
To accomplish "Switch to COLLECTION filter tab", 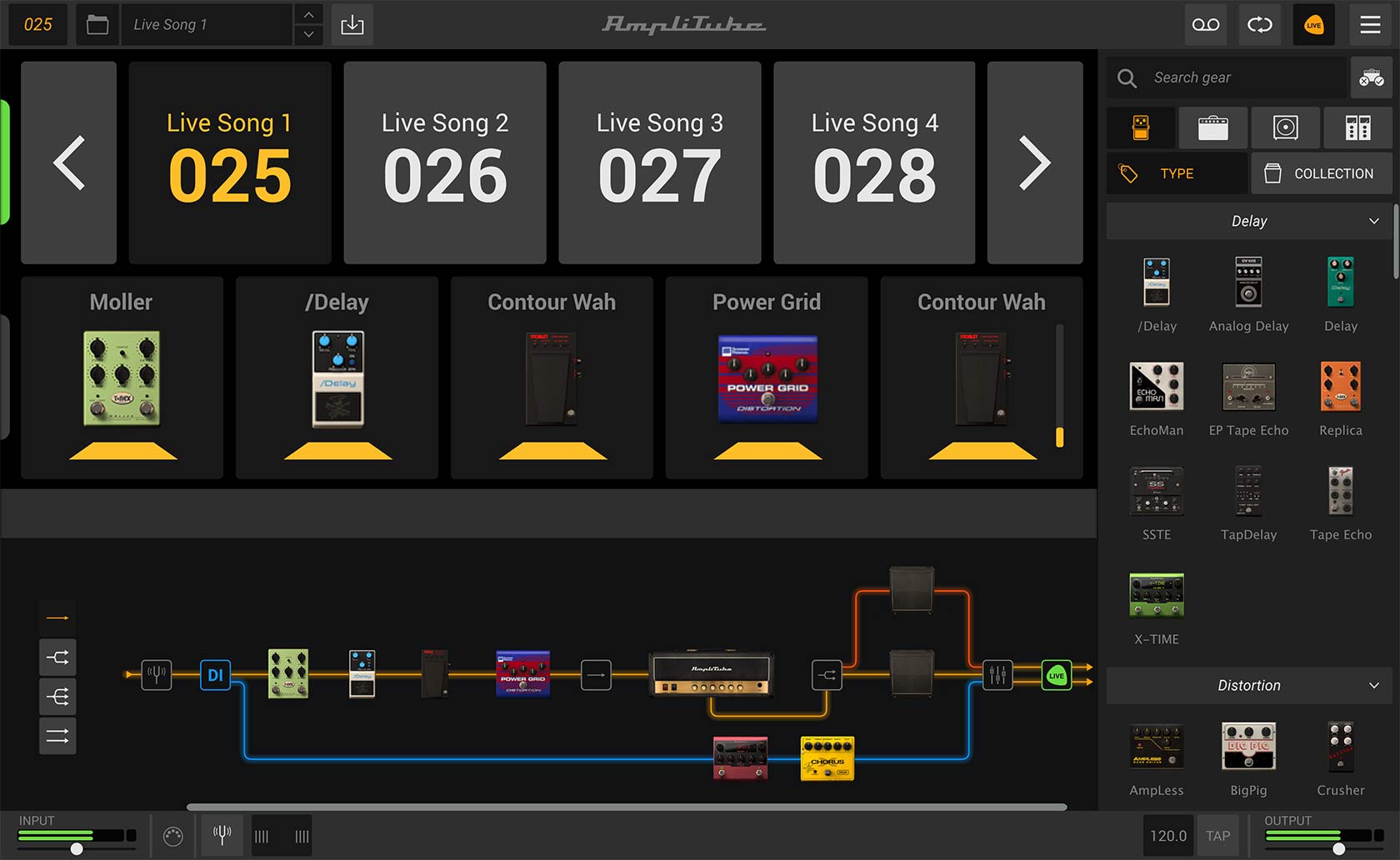I will click(1322, 173).
